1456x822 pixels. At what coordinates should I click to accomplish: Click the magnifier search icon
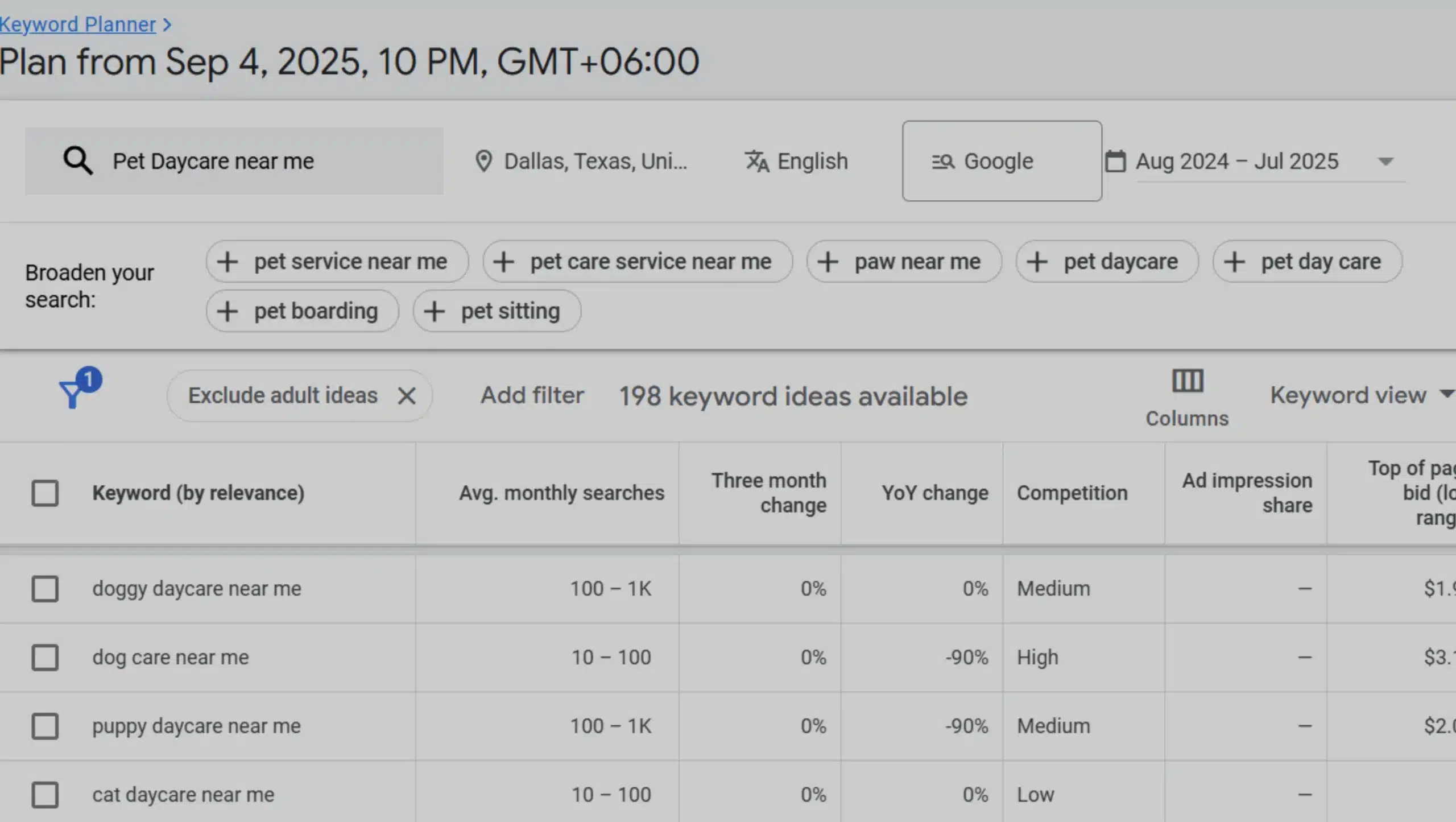(x=78, y=161)
